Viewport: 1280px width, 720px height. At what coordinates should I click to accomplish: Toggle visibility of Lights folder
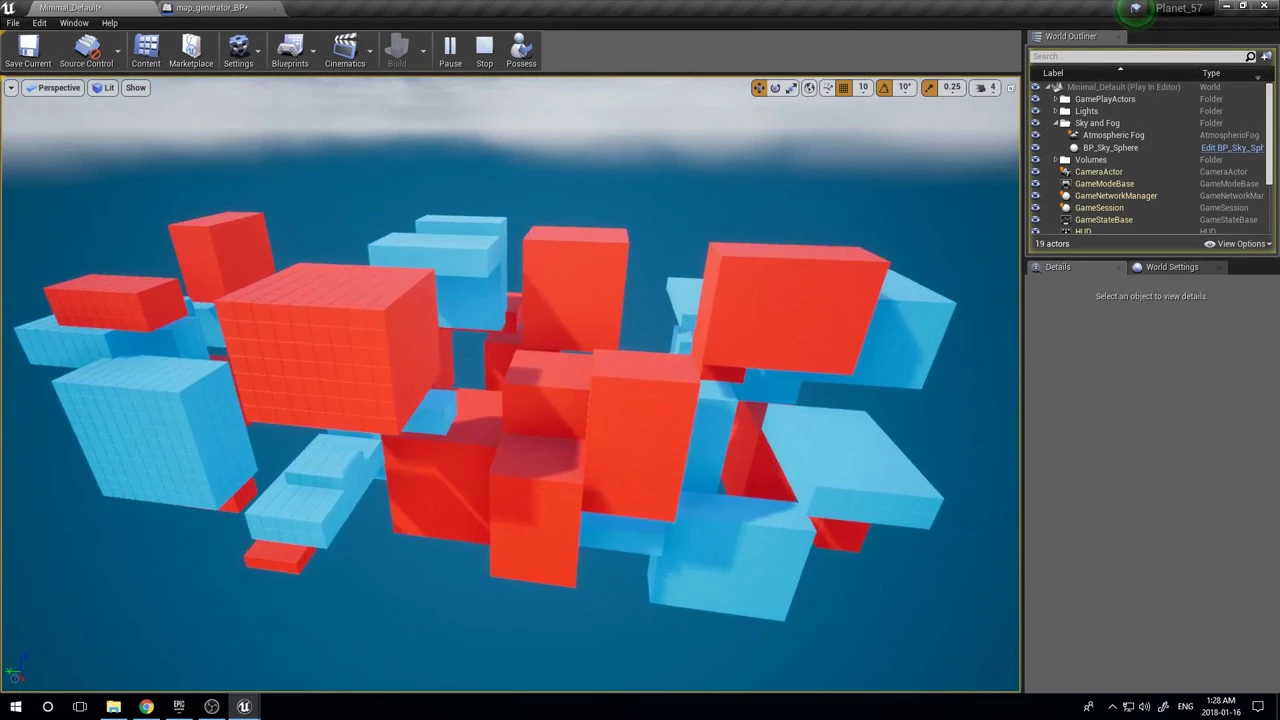tap(1036, 111)
